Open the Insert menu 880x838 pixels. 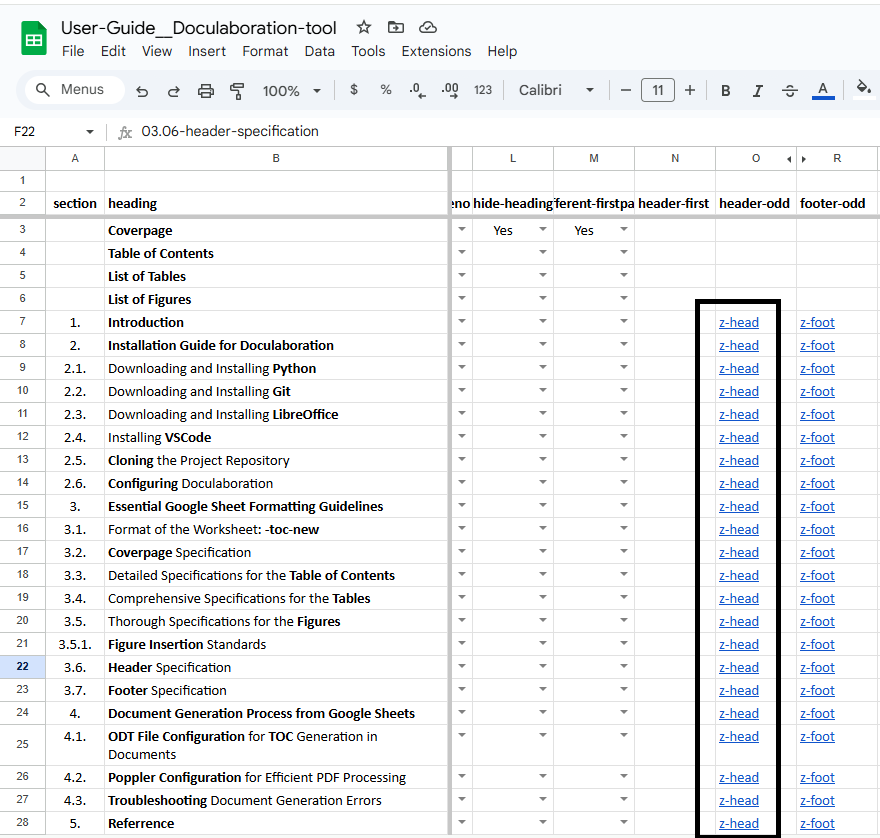pyautogui.click(x=207, y=51)
